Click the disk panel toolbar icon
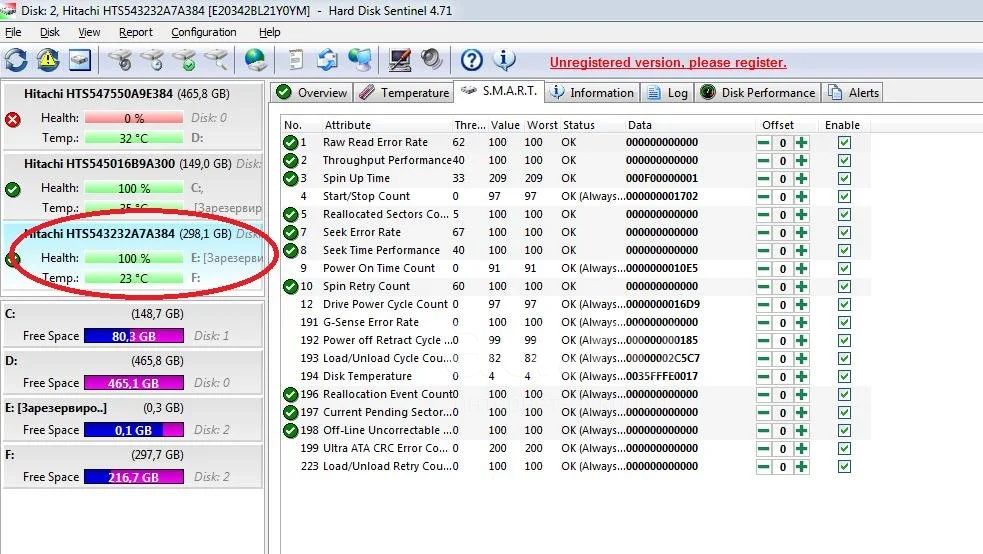Screen dimensions: 983x554 [x=80, y=60]
